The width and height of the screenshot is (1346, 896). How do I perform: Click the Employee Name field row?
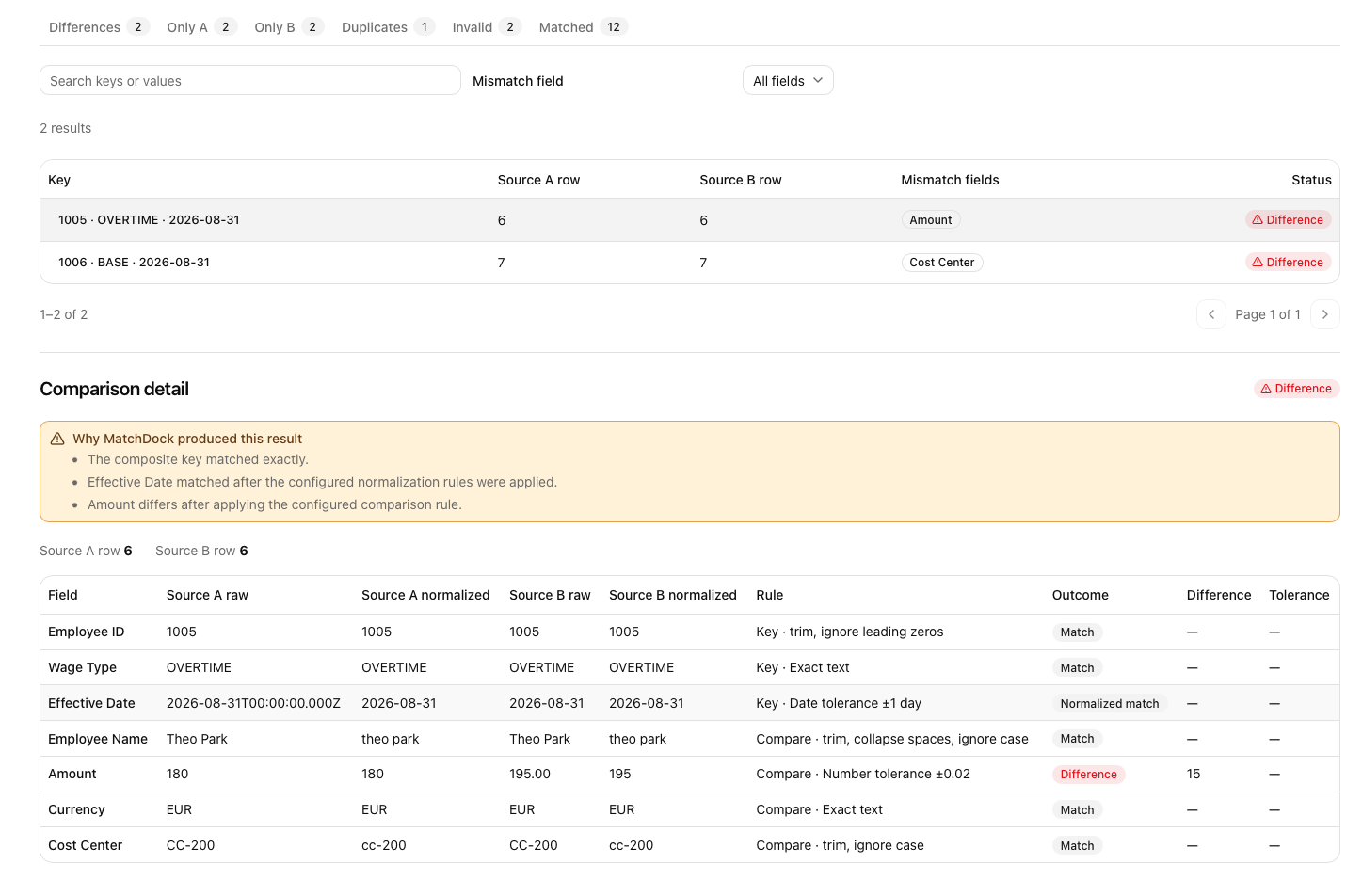(689, 739)
